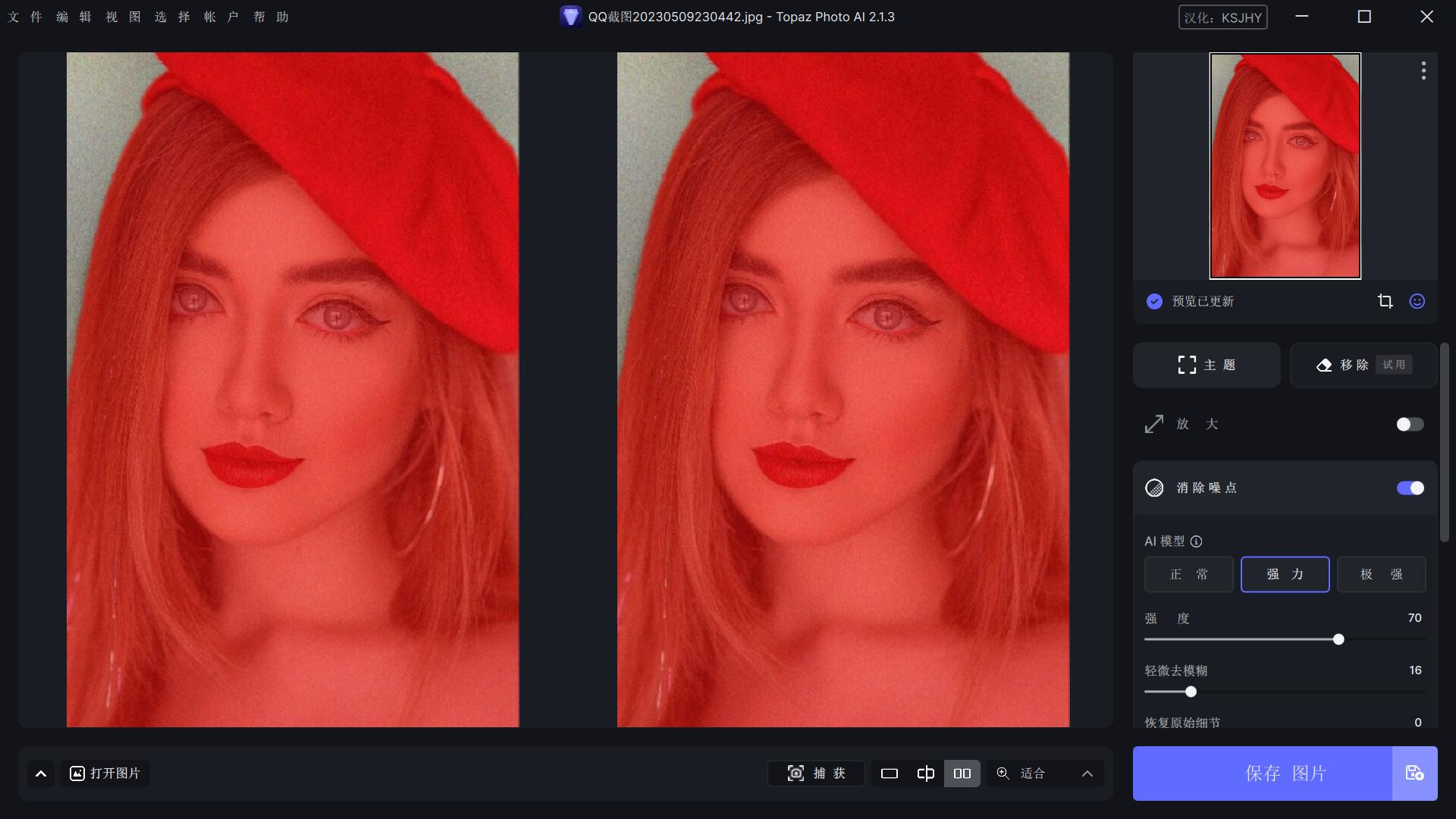
Task: Select side-by-side comparison view icon
Action: click(962, 773)
